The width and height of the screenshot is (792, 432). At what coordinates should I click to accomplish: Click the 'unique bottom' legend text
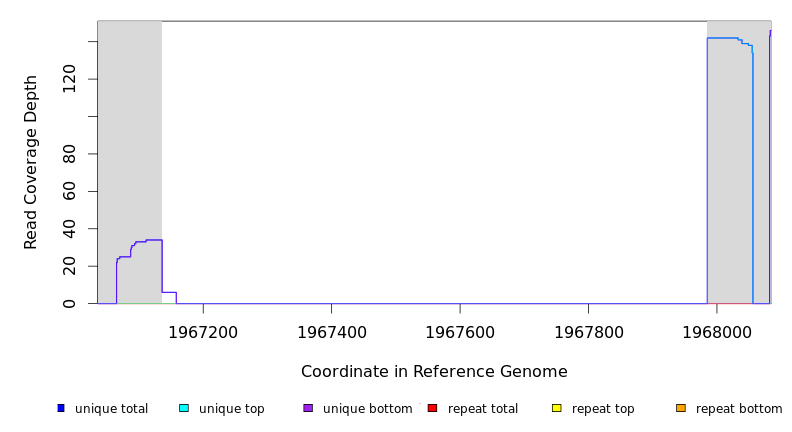367,409
